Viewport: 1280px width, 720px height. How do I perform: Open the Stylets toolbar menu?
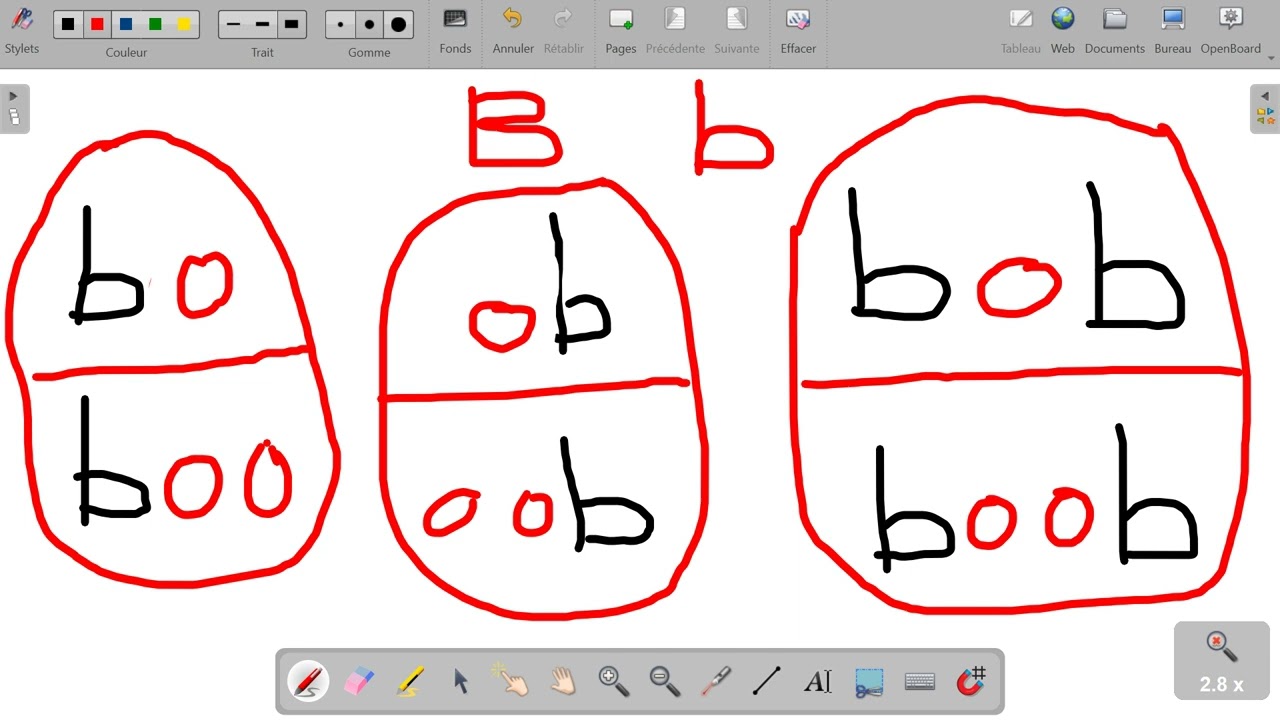pos(21,30)
